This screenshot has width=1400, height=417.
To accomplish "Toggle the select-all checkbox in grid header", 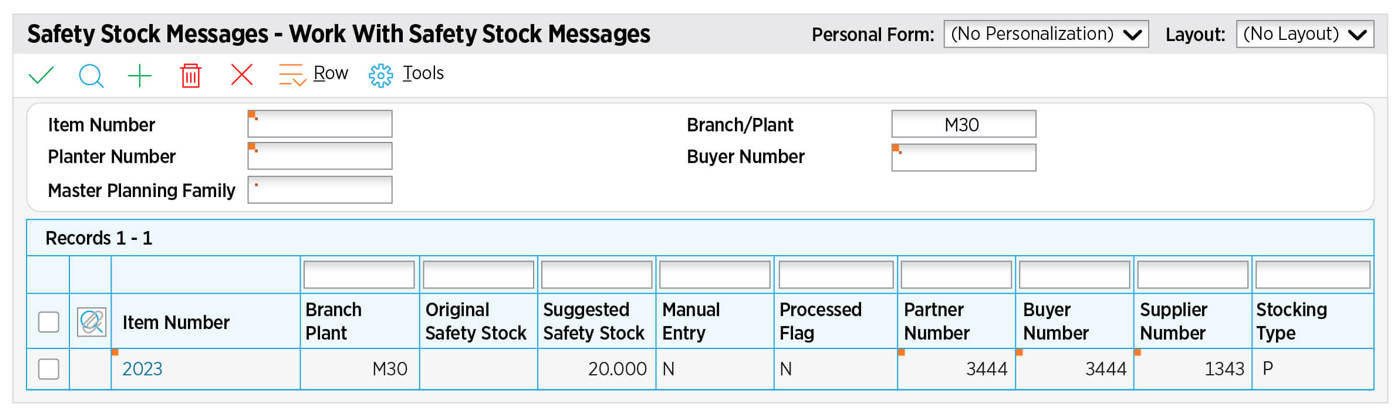I will [x=48, y=321].
